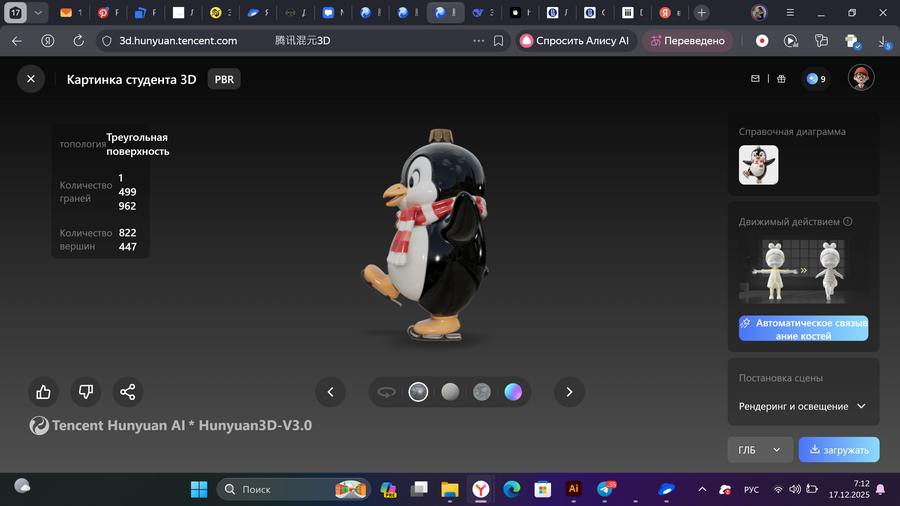
Task: Click the thumbs up like icon
Action: point(43,392)
